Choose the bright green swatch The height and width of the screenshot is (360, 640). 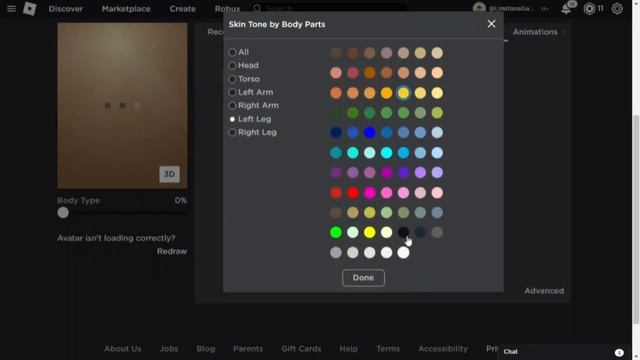336,232
